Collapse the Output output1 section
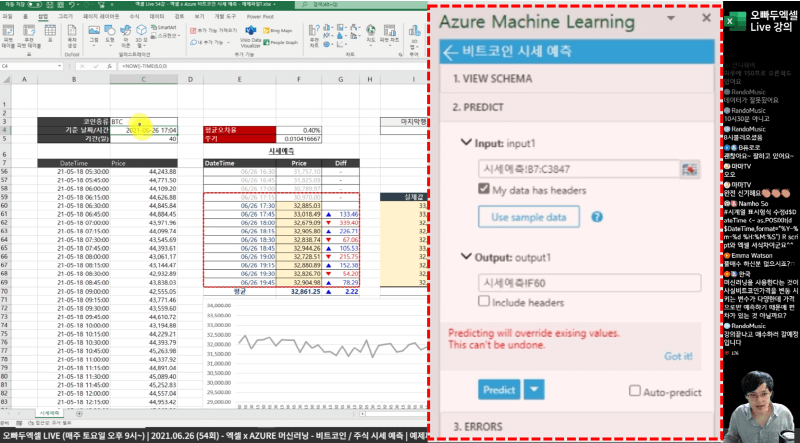 point(466,257)
